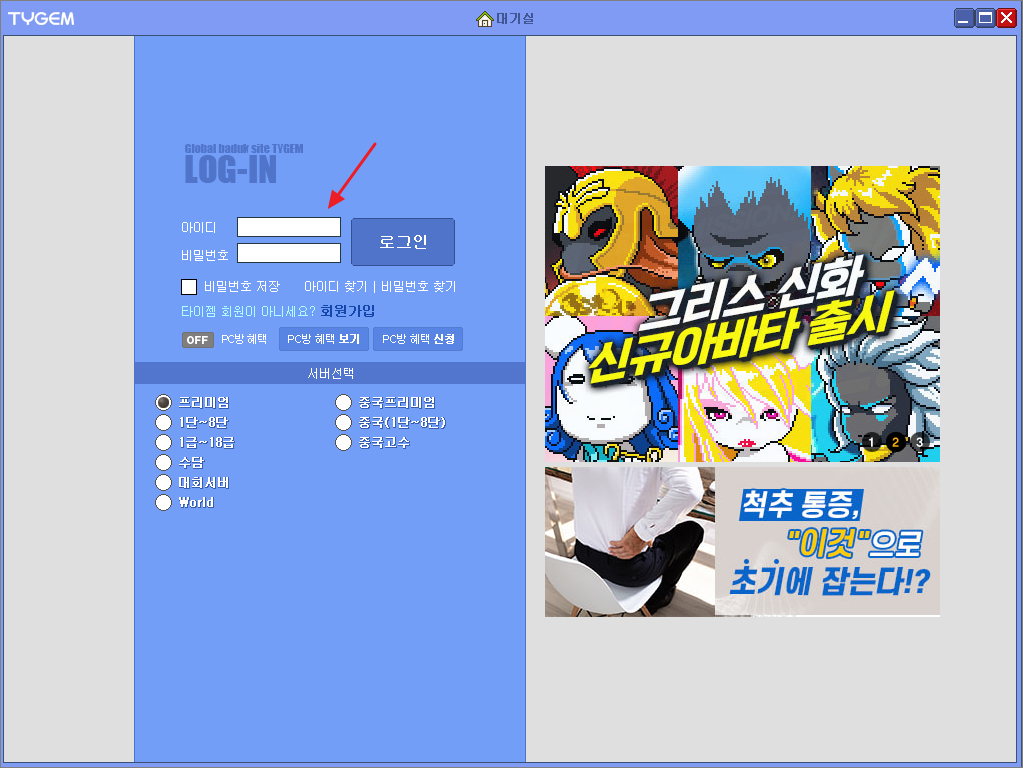Click the 대기실 title text
The height and width of the screenshot is (768, 1023).
point(515,19)
